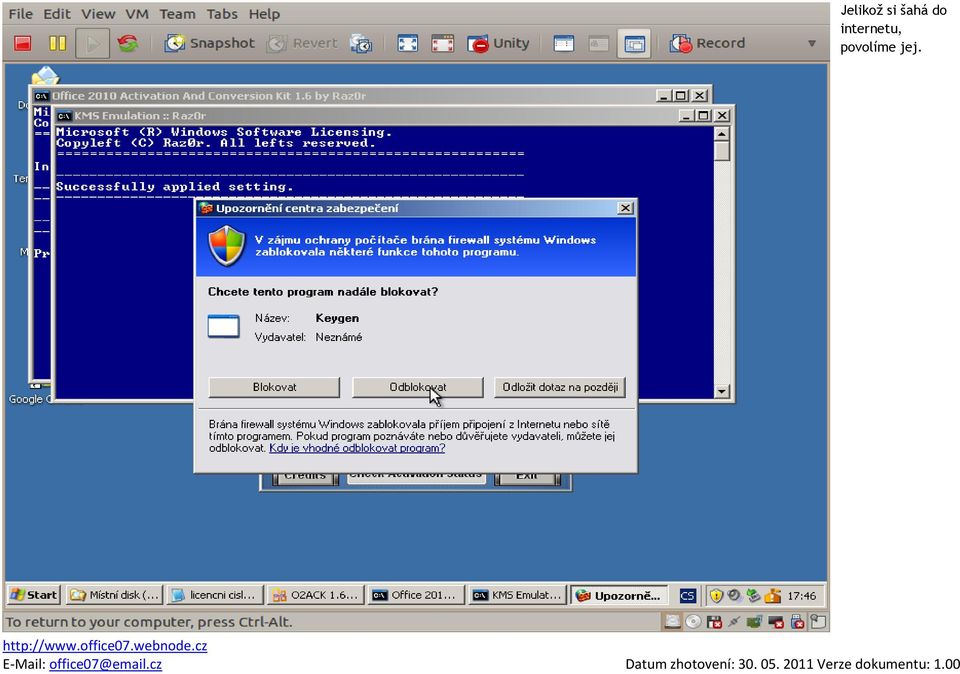960x674 pixels.
Task: Click the highlighted window view icon
Action: [x=634, y=43]
